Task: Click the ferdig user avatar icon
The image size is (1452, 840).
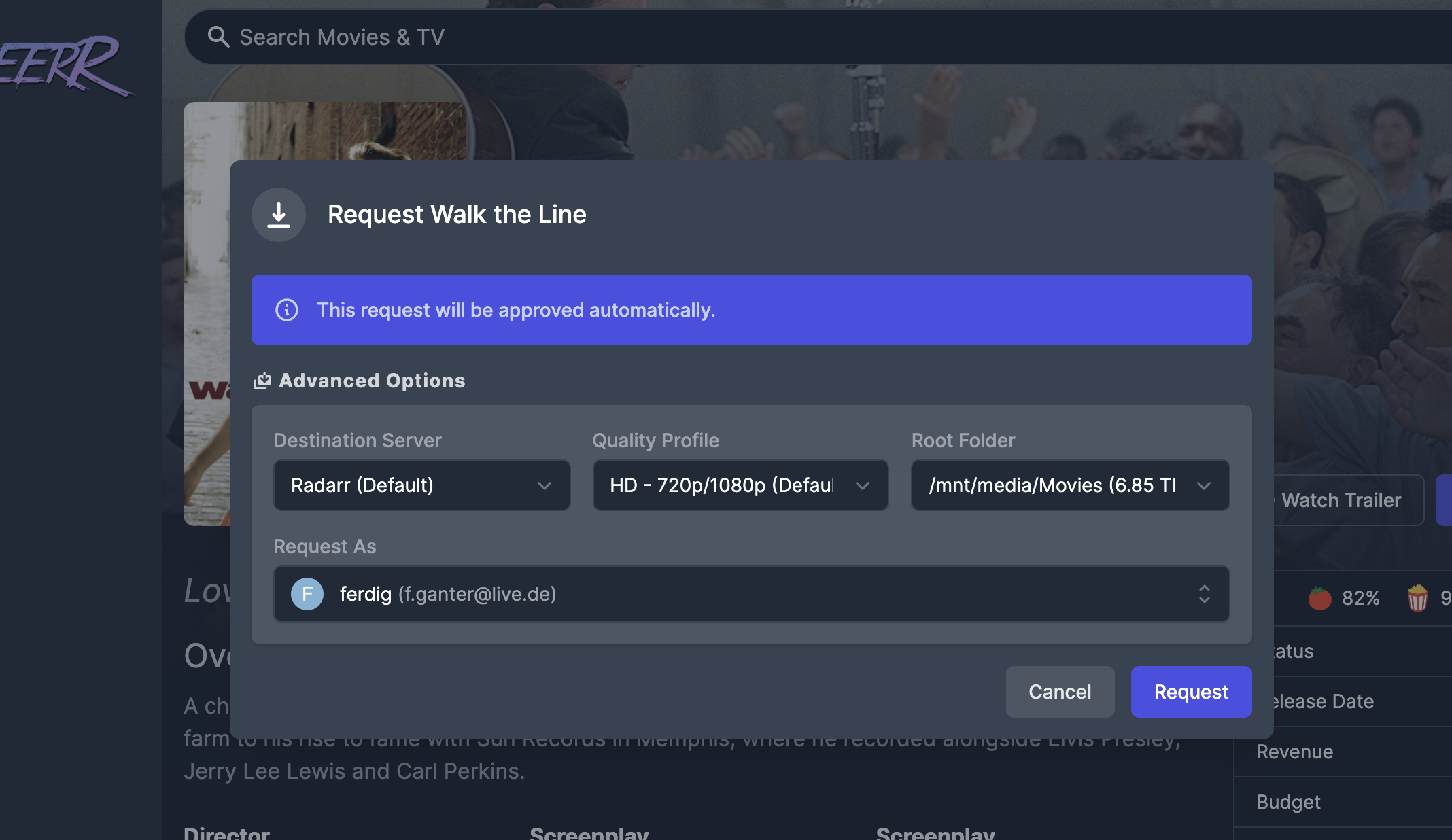Action: [307, 594]
